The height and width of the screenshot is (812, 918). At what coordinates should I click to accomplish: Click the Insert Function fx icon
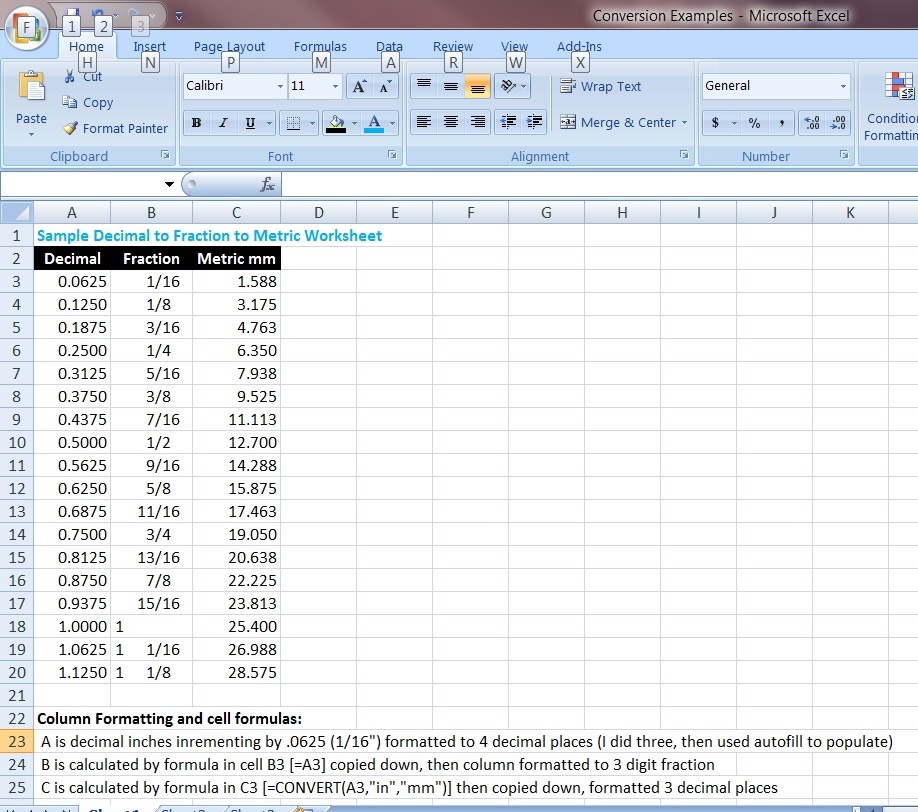(x=268, y=184)
